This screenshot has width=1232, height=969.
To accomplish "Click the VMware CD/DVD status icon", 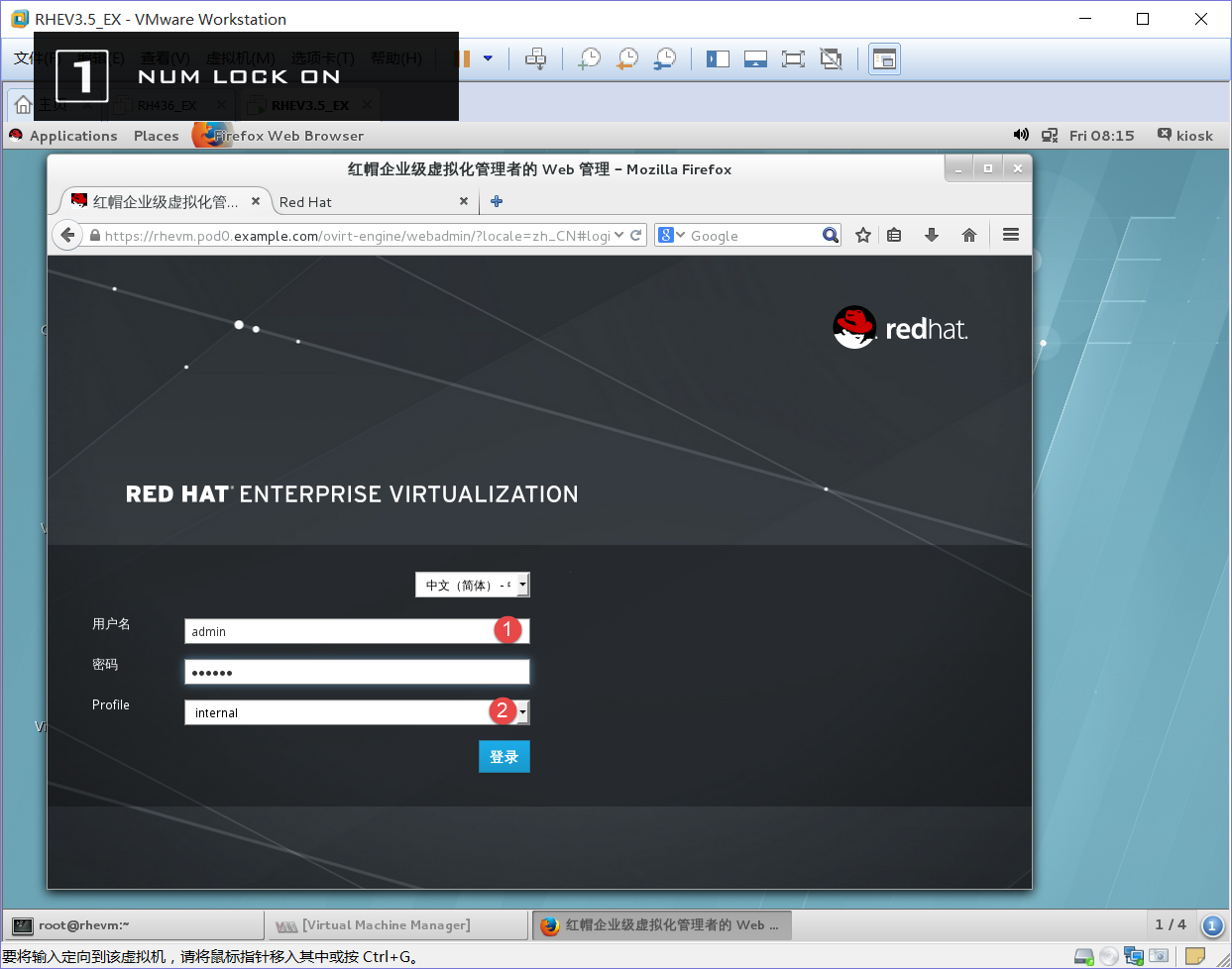I will click(1109, 957).
